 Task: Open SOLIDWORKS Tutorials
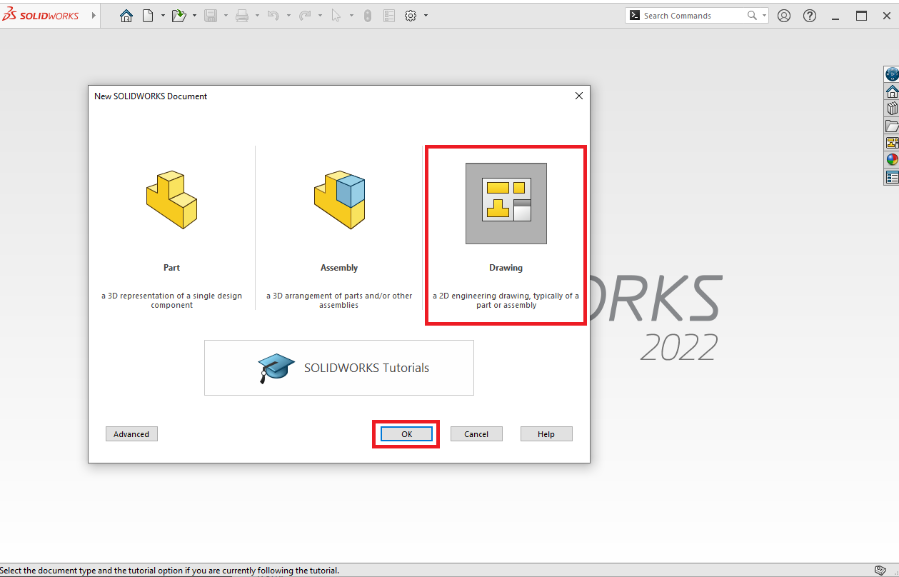(x=339, y=367)
